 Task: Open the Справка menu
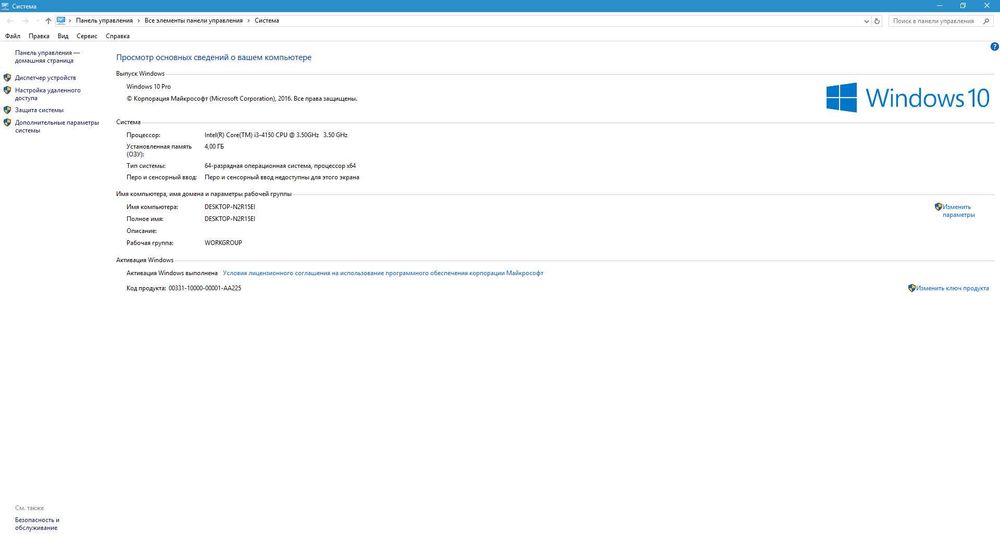[x=117, y=36]
